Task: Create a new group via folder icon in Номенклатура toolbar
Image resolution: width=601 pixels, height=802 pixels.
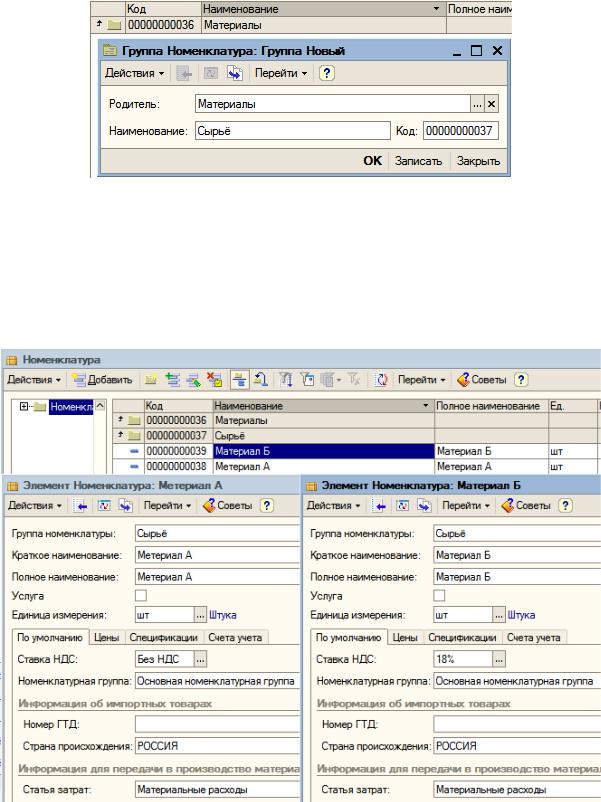Action: pyautogui.click(x=150, y=380)
